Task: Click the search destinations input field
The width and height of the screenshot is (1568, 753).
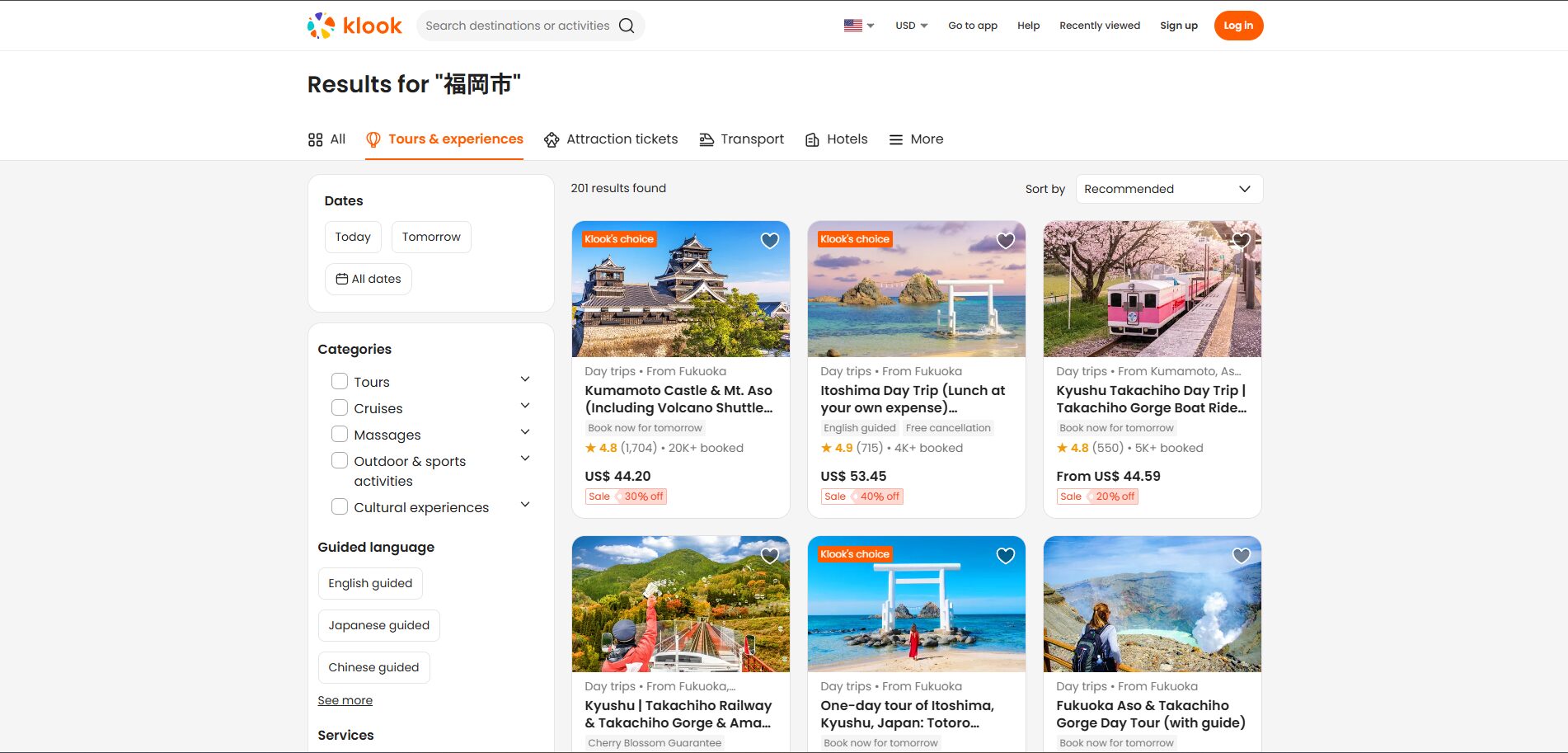Action: click(x=517, y=26)
